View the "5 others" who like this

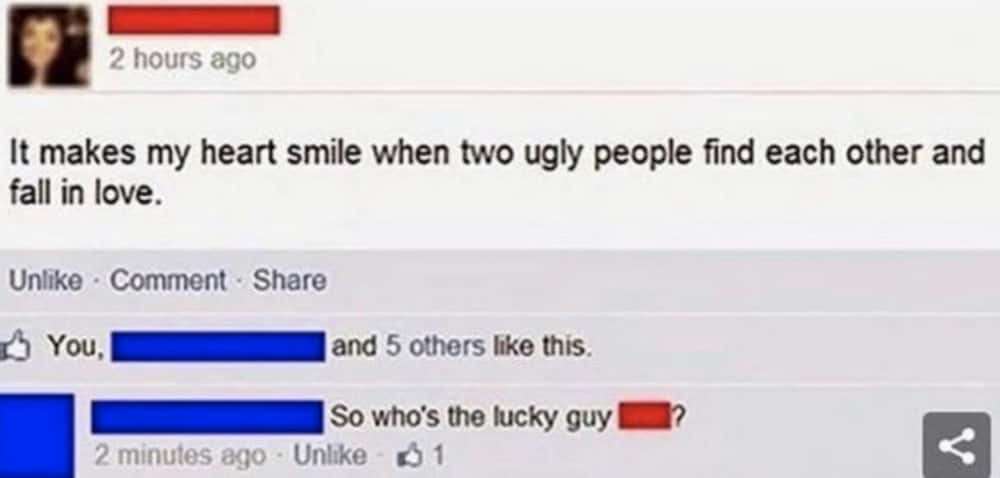pos(436,346)
